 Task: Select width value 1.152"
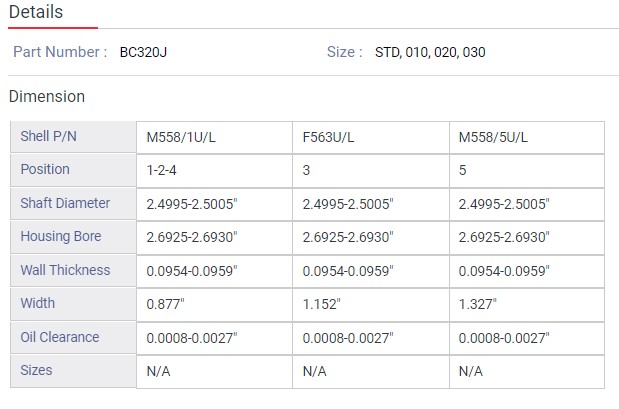coord(321,304)
